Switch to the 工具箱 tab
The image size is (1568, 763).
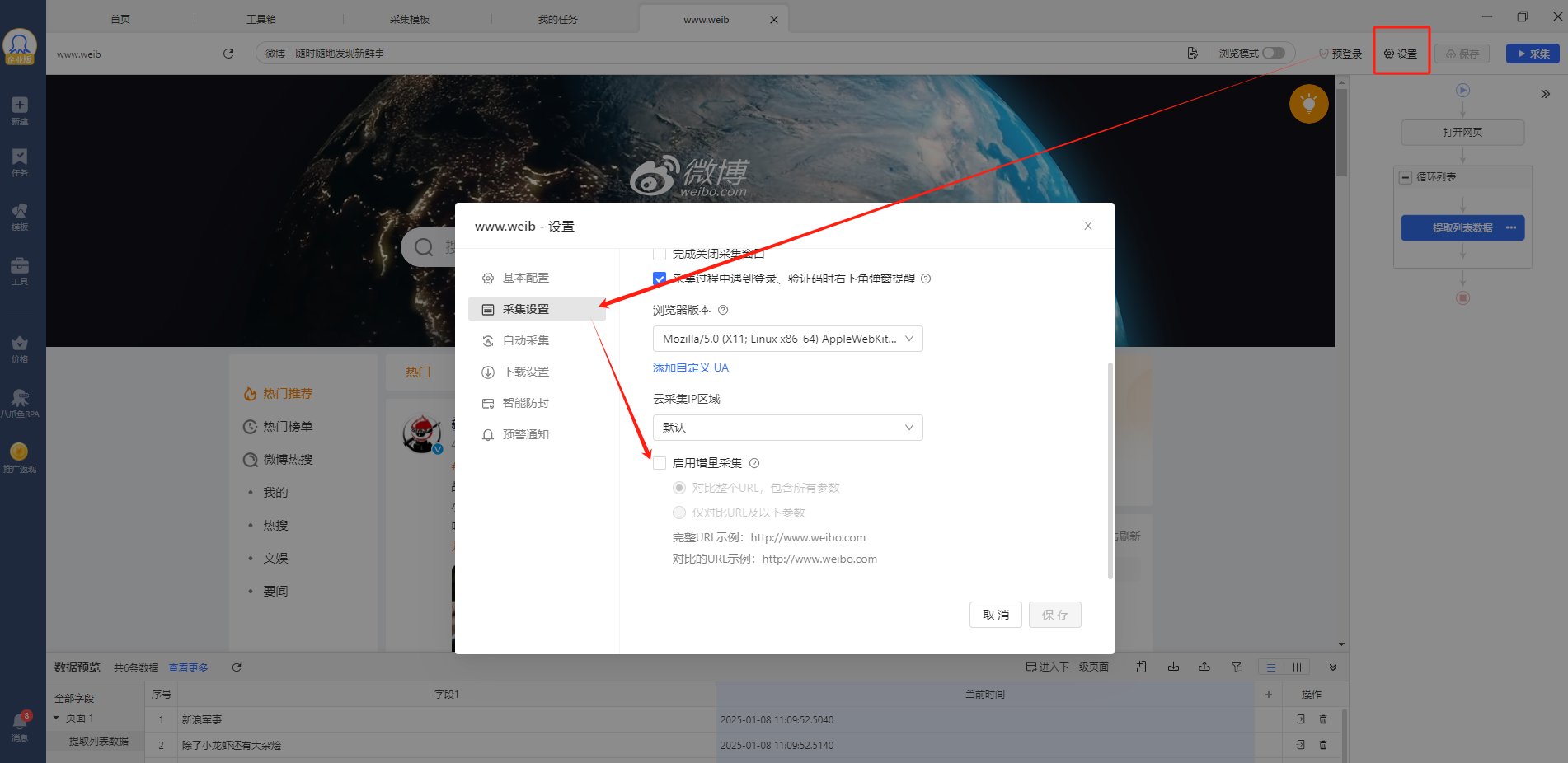pos(261,19)
